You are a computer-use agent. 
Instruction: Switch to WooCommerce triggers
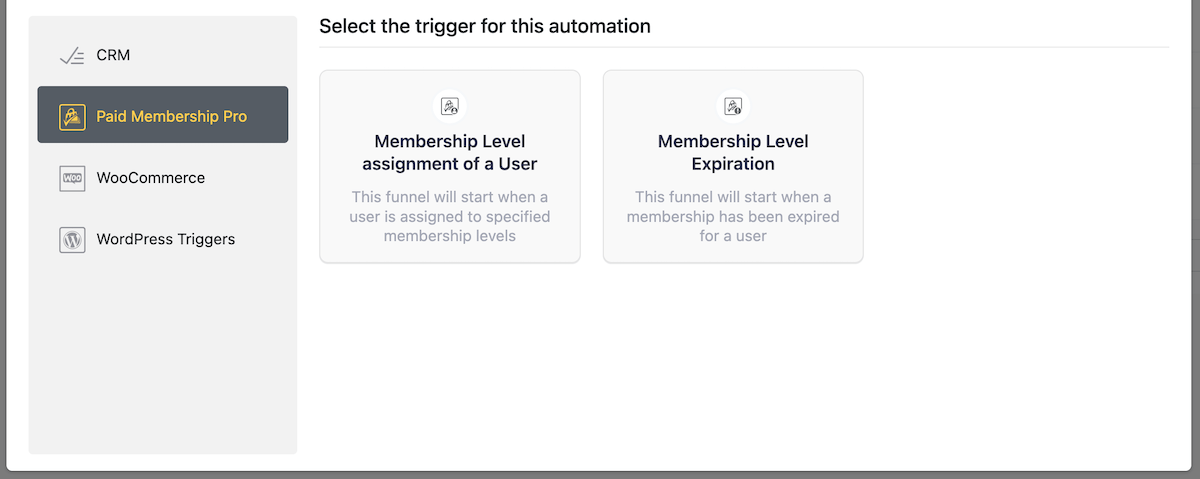[x=163, y=178]
